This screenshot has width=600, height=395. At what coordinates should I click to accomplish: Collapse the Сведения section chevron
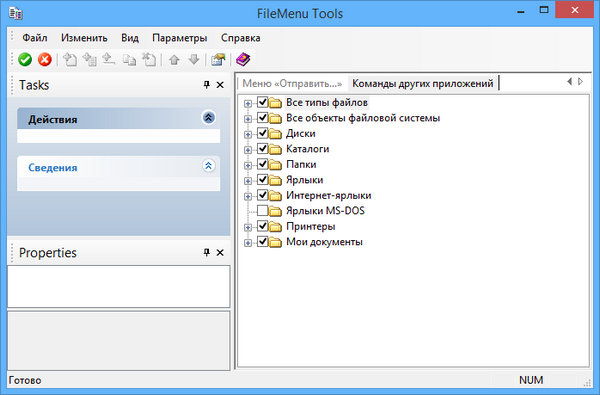pyautogui.click(x=209, y=166)
